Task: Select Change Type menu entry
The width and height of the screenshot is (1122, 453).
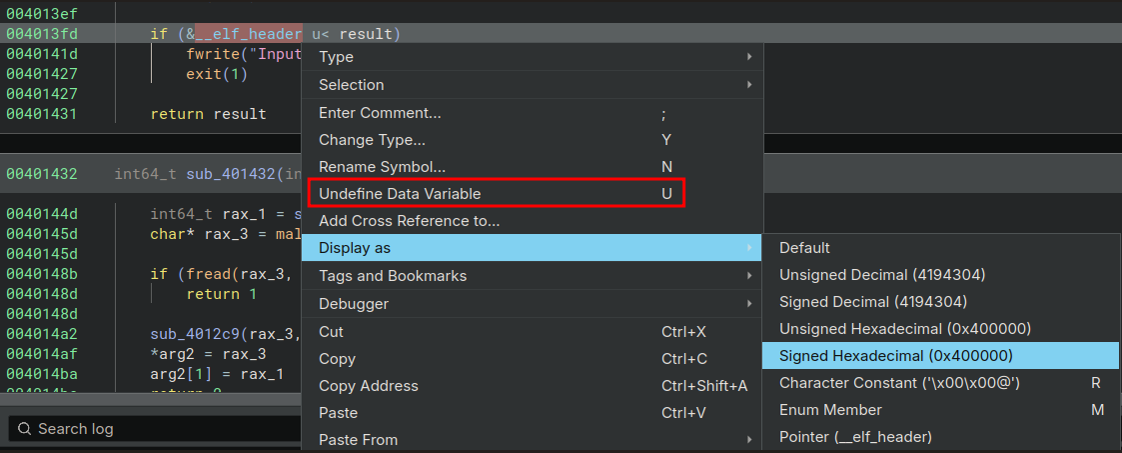Action: 372,140
